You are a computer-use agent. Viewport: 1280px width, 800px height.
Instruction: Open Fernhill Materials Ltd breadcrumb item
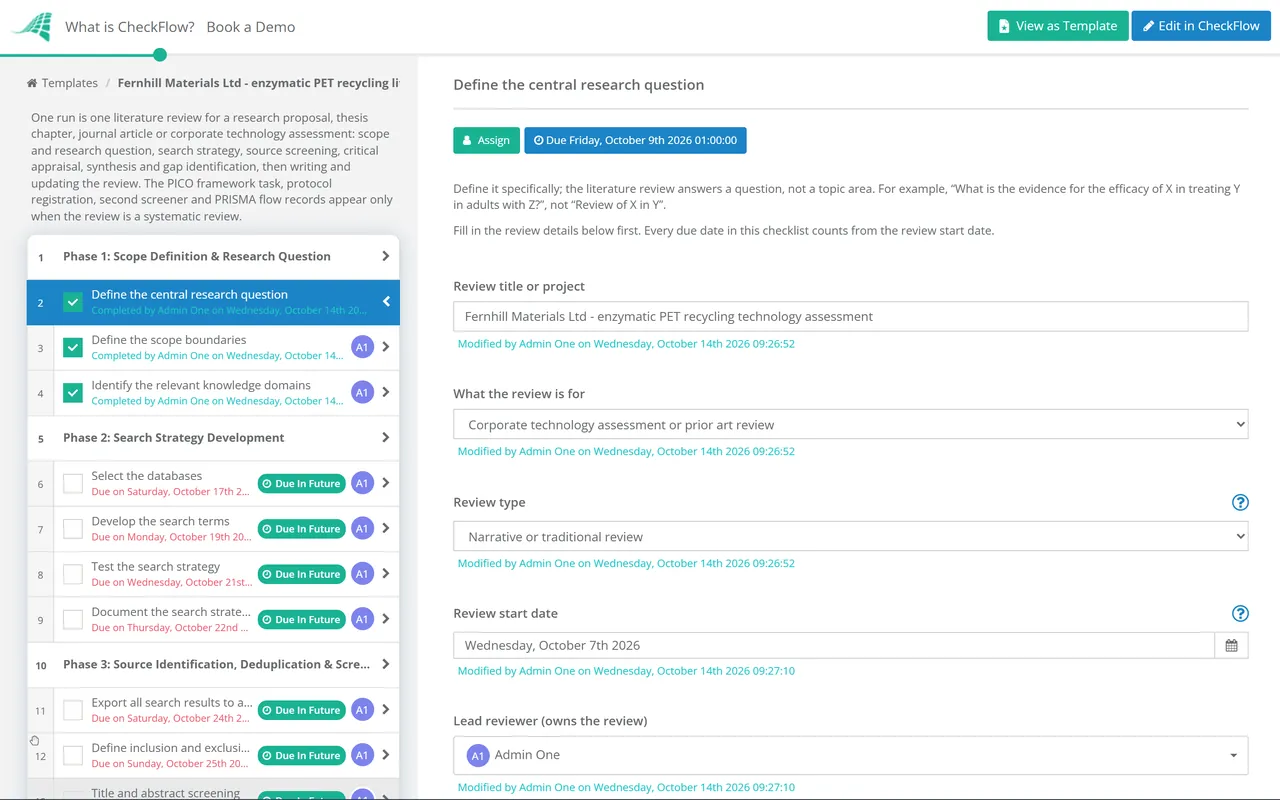[259, 83]
